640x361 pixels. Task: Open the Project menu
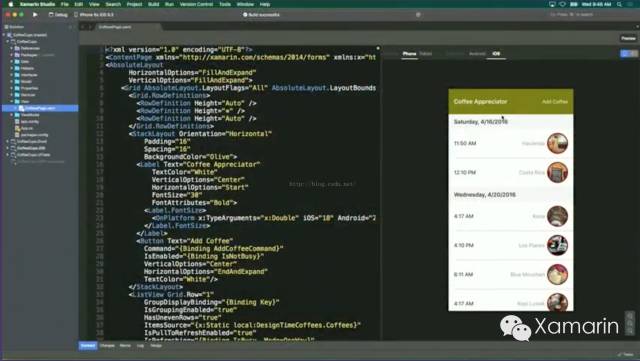tap(134, 4)
